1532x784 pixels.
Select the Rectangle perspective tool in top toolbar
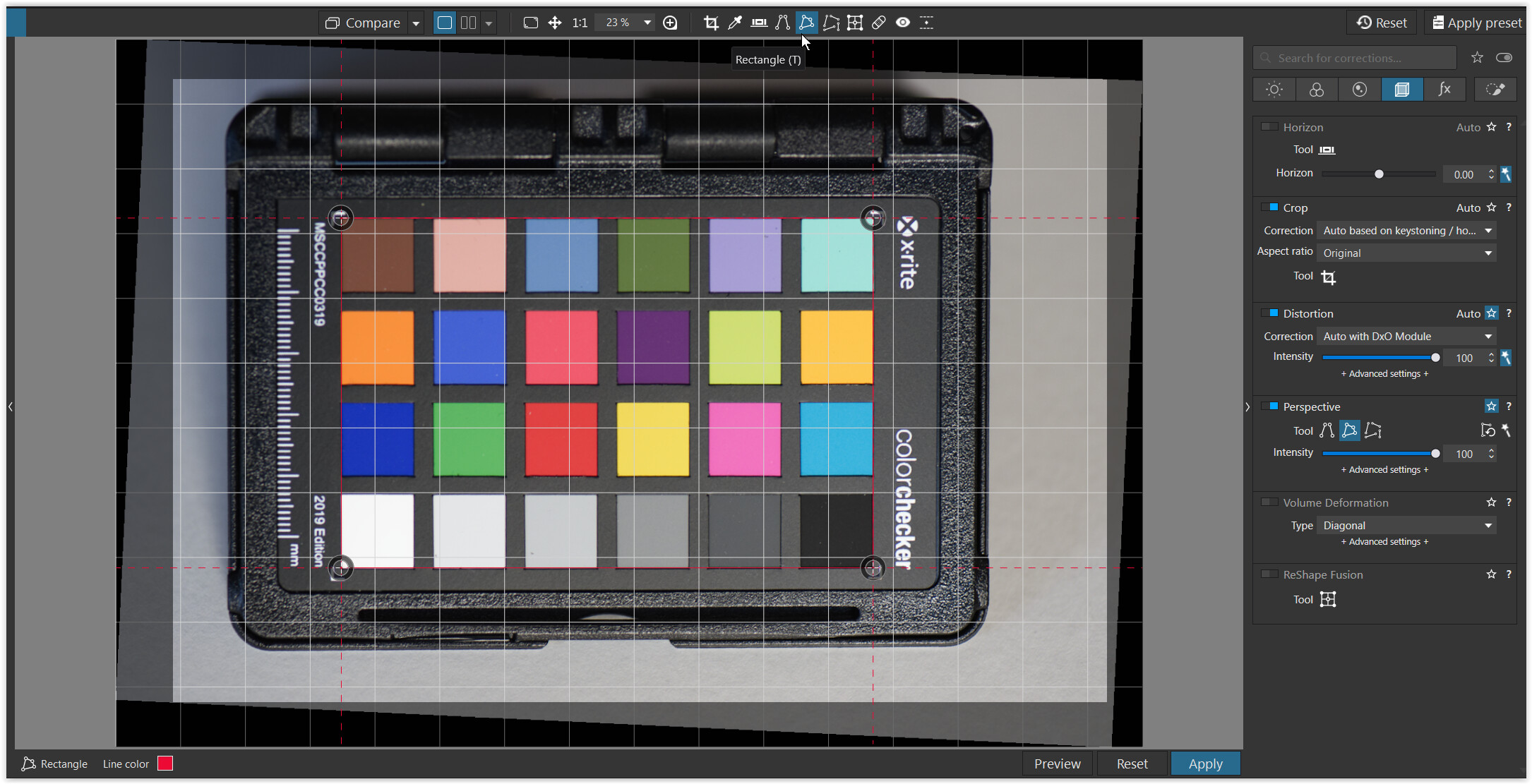point(806,23)
